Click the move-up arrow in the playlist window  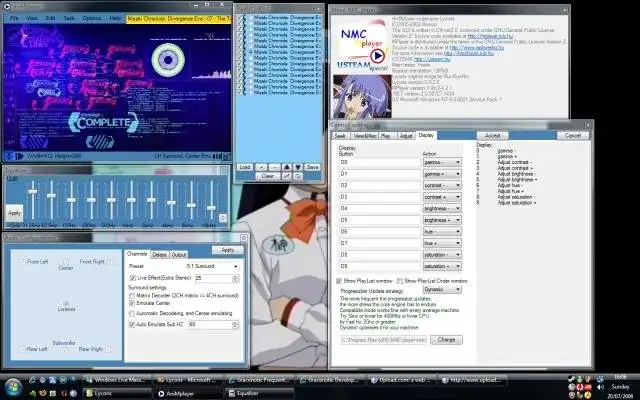tap(287, 167)
